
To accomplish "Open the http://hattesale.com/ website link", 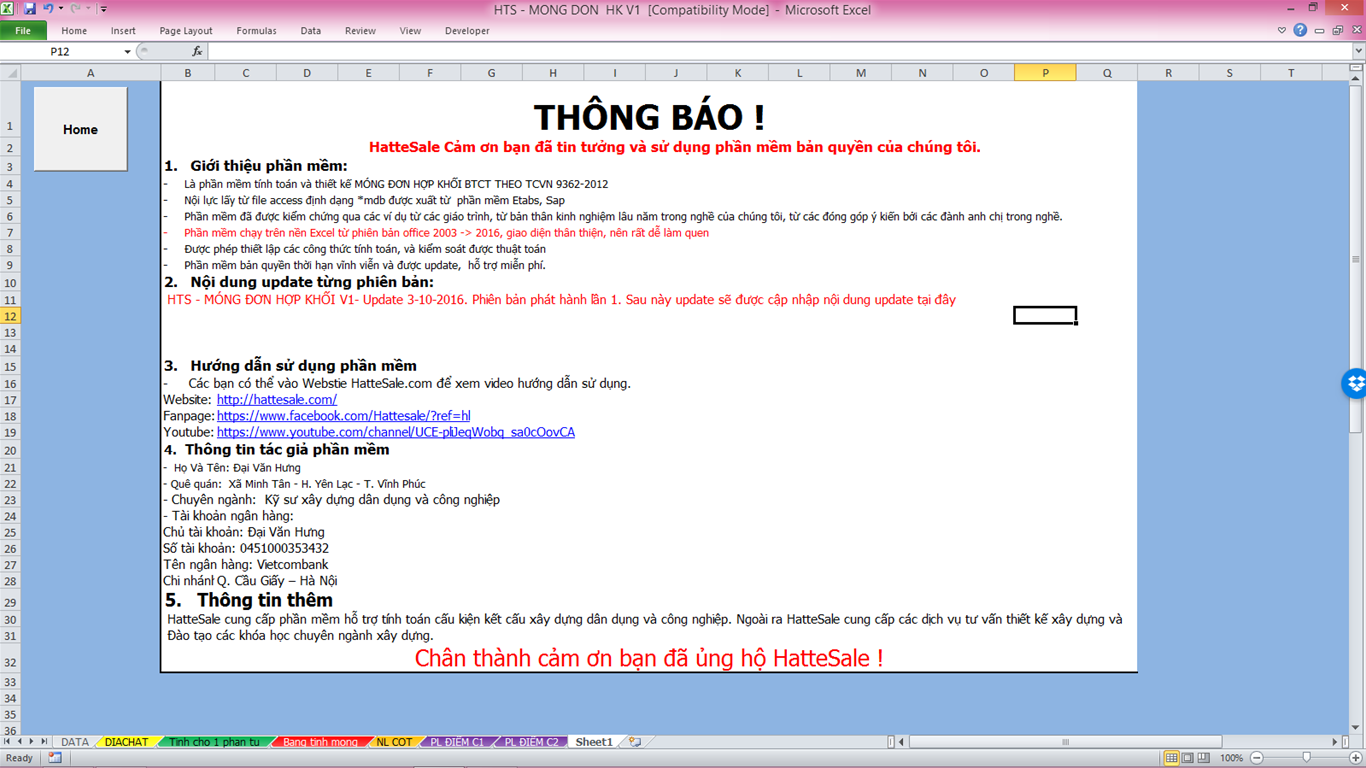I will tap(276, 399).
